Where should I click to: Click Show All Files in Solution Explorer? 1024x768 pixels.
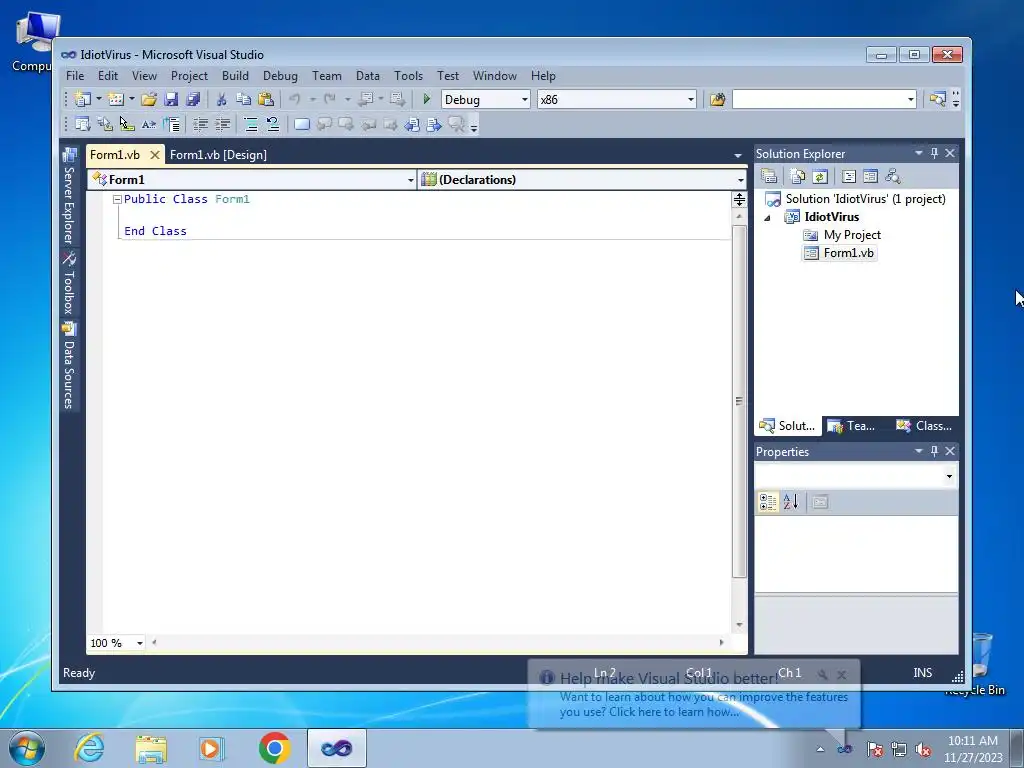click(797, 176)
